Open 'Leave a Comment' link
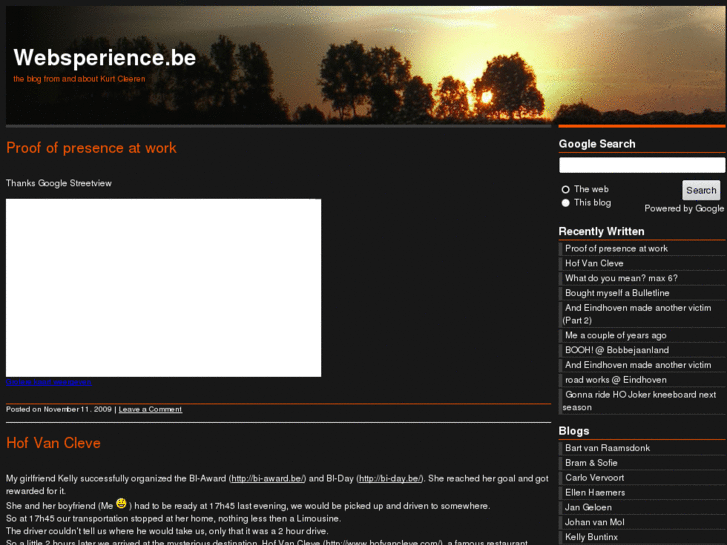 pos(150,409)
